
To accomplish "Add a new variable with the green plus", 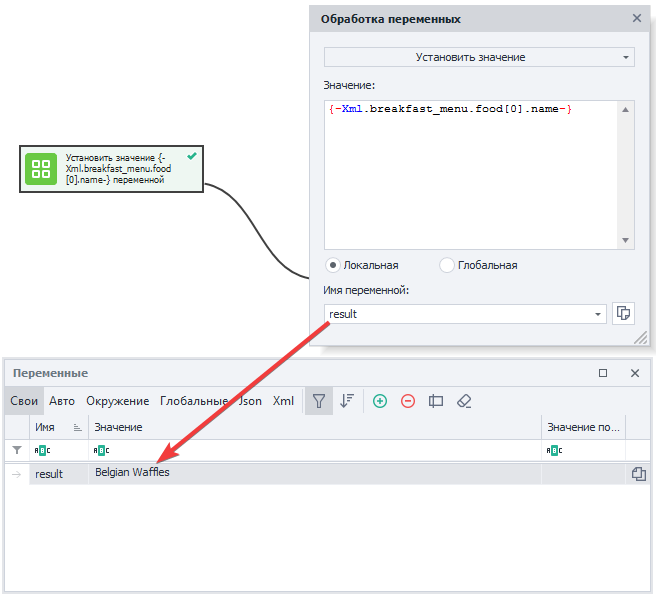I will click(x=380, y=401).
